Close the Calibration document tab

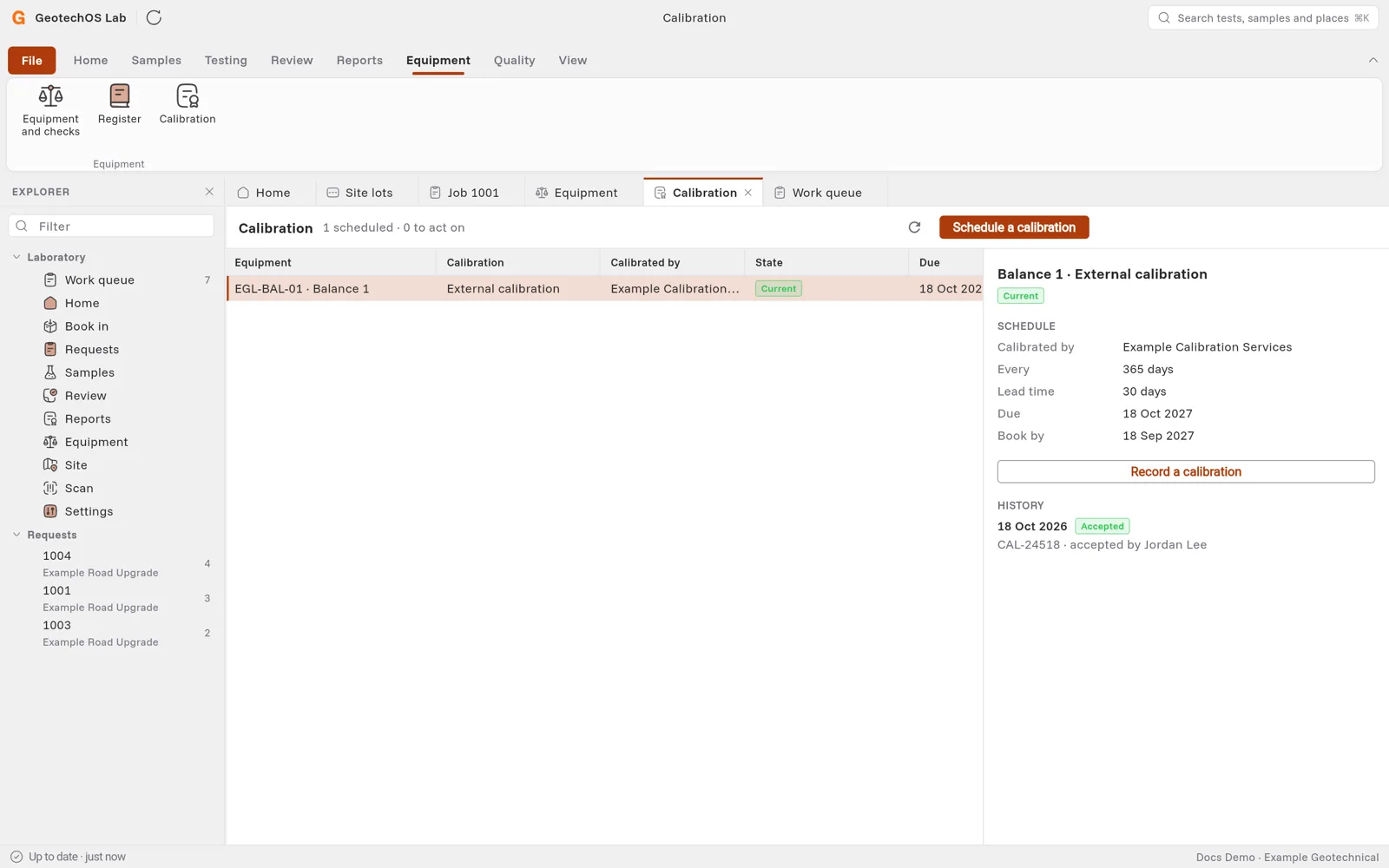747,193
